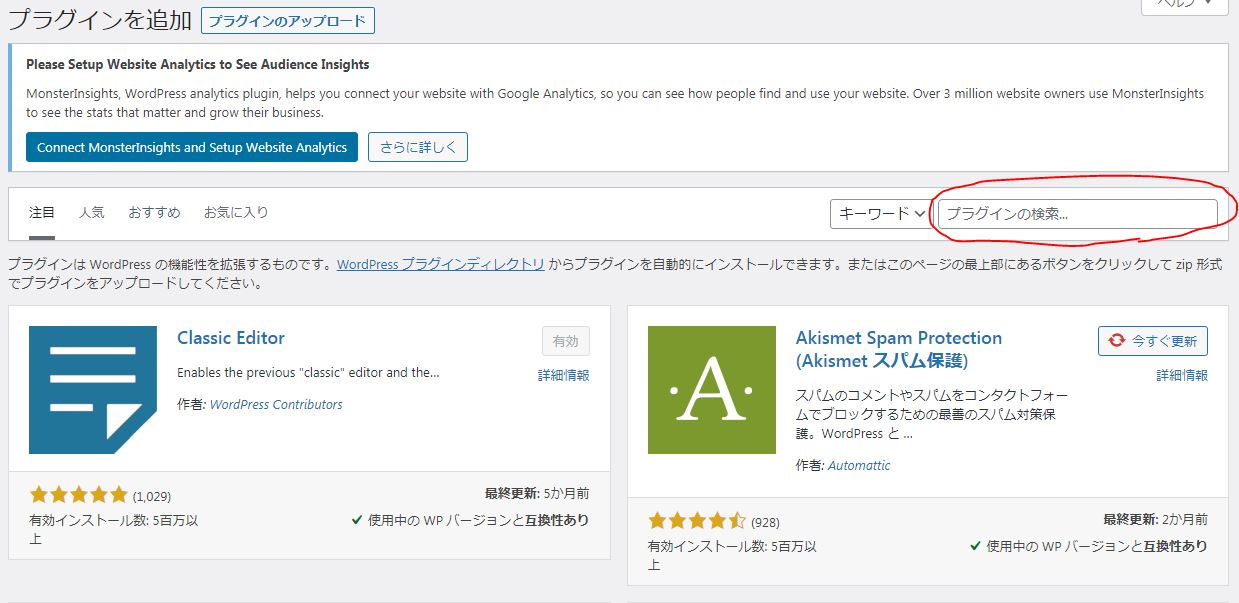Click the Akismet star rating
The height and width of the screenshot is (603, 1239).
[x=698, y=521]
